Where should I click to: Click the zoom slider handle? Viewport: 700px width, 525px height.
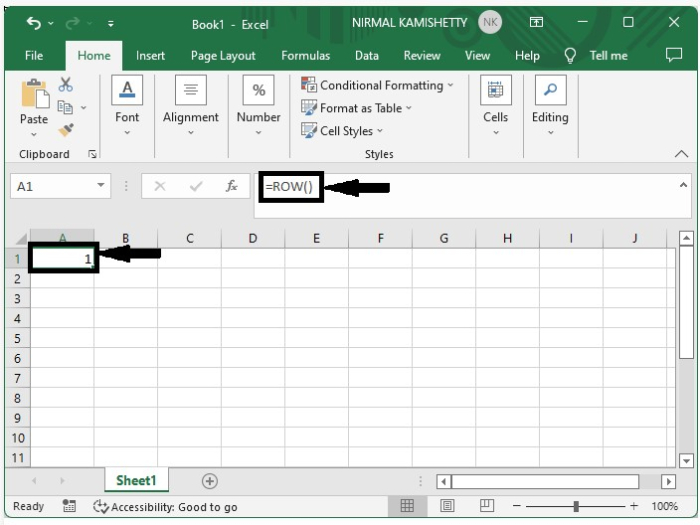point(576,506)
